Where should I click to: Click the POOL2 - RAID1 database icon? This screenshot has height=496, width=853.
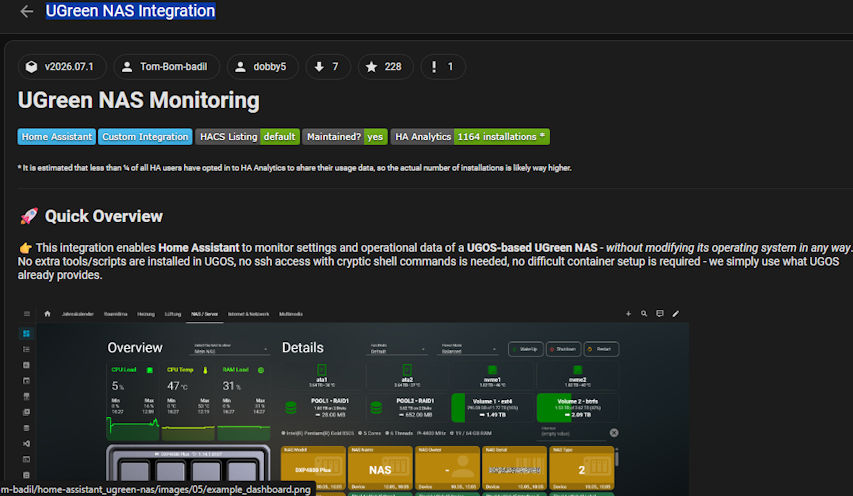(x=376, y=407)
